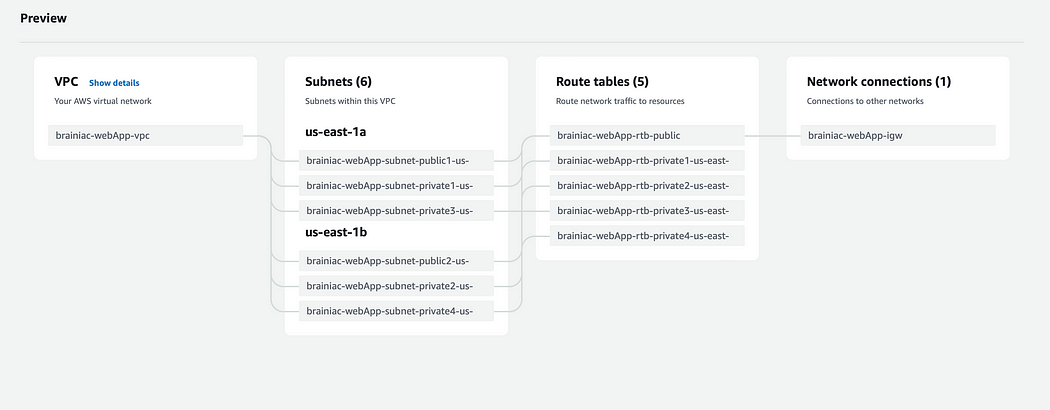Select subnet brainiac-webApp-subnet-private4
Image resolution: width=1050 pixels, height=410 pixels.
pyautogui.click(x=396, y=311)
